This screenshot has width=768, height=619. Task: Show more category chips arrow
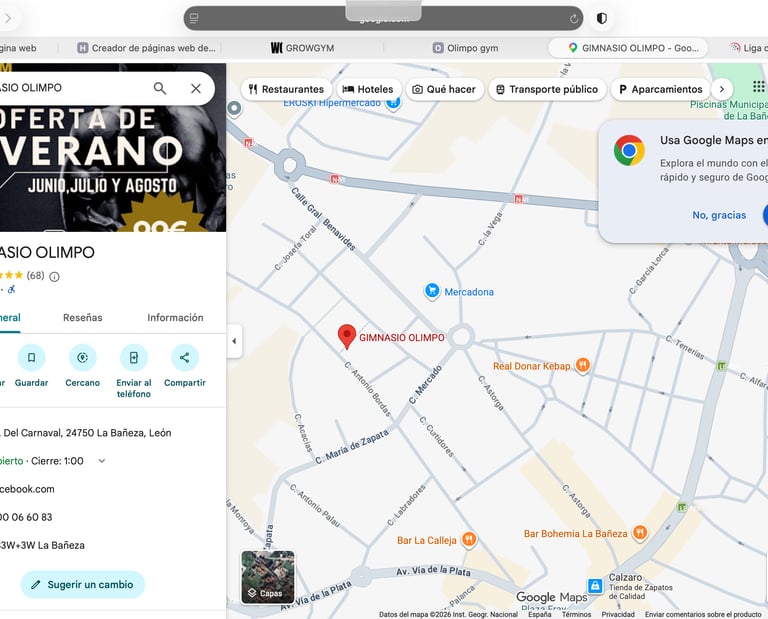(721, 89)
